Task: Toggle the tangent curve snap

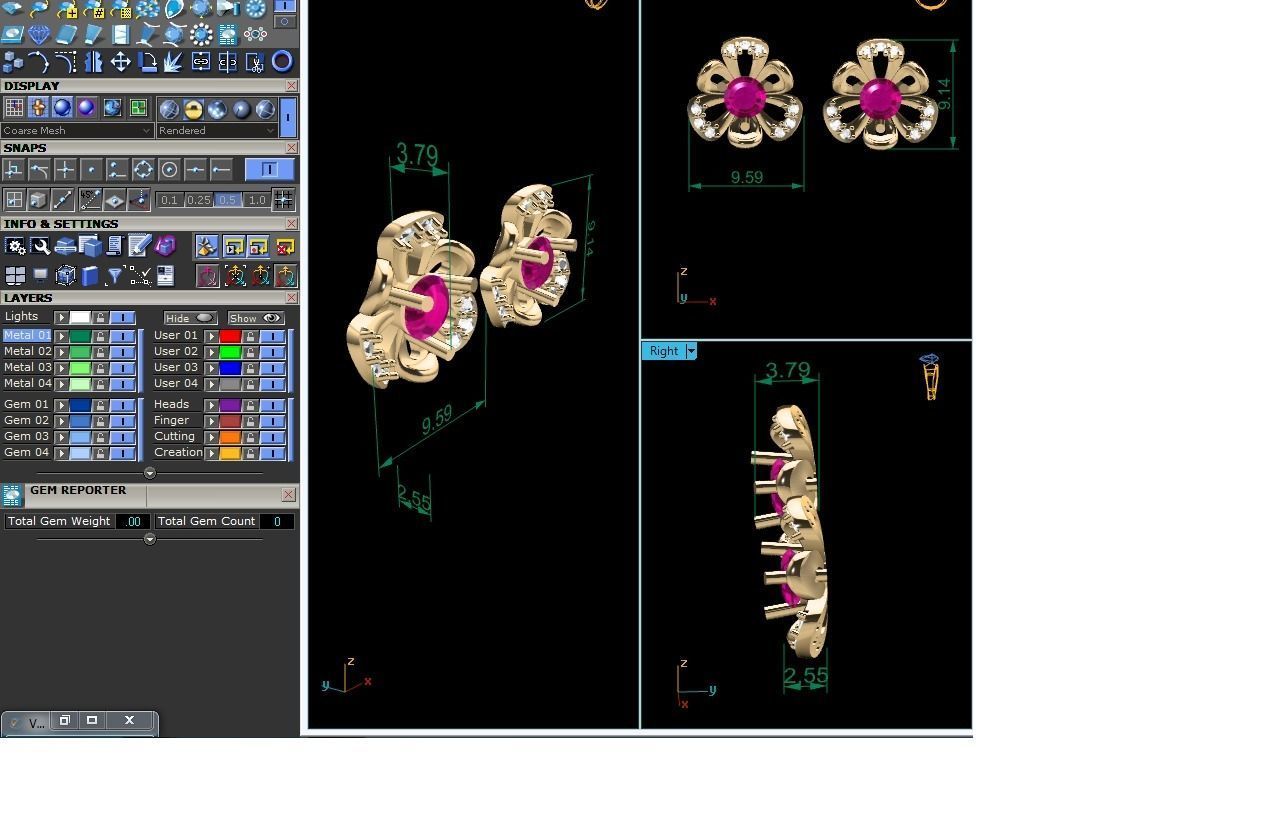Action: click(x=39, y=170)
